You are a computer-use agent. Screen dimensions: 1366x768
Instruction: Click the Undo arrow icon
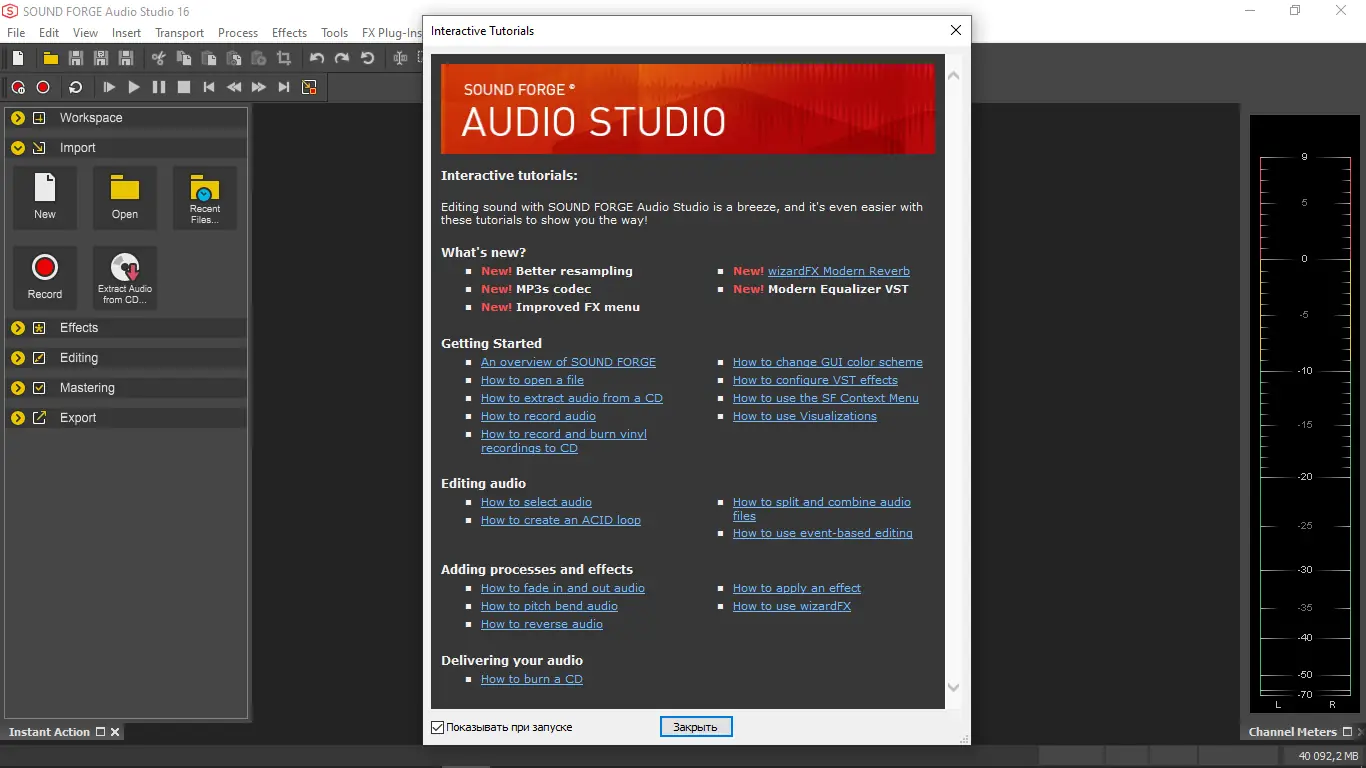pos(317,58)
